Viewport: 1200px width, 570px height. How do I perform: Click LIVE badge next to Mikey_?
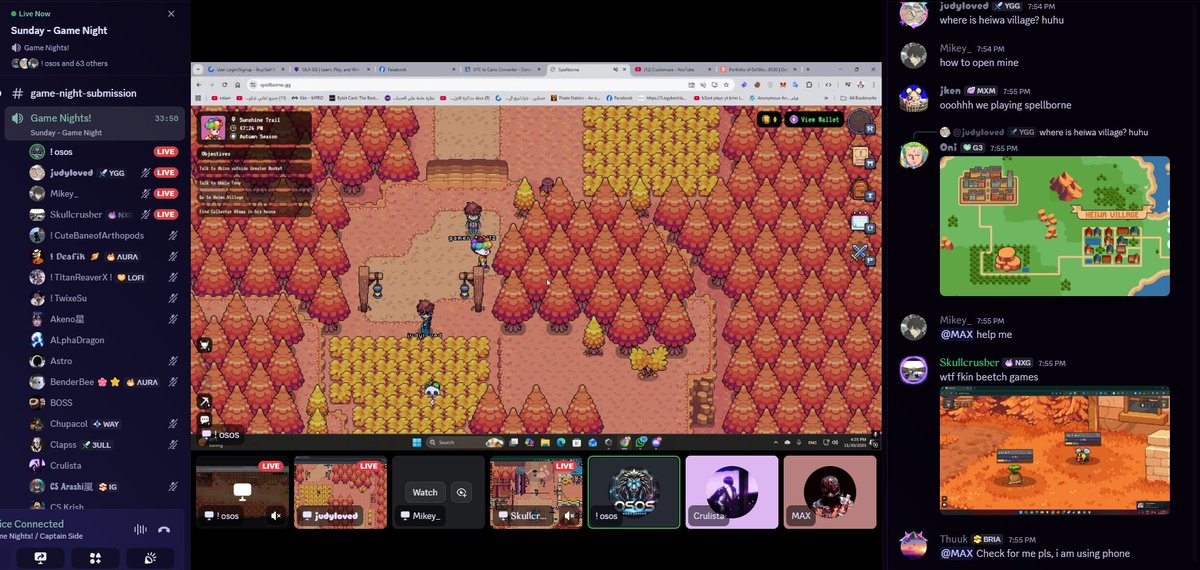pos(165,194)
